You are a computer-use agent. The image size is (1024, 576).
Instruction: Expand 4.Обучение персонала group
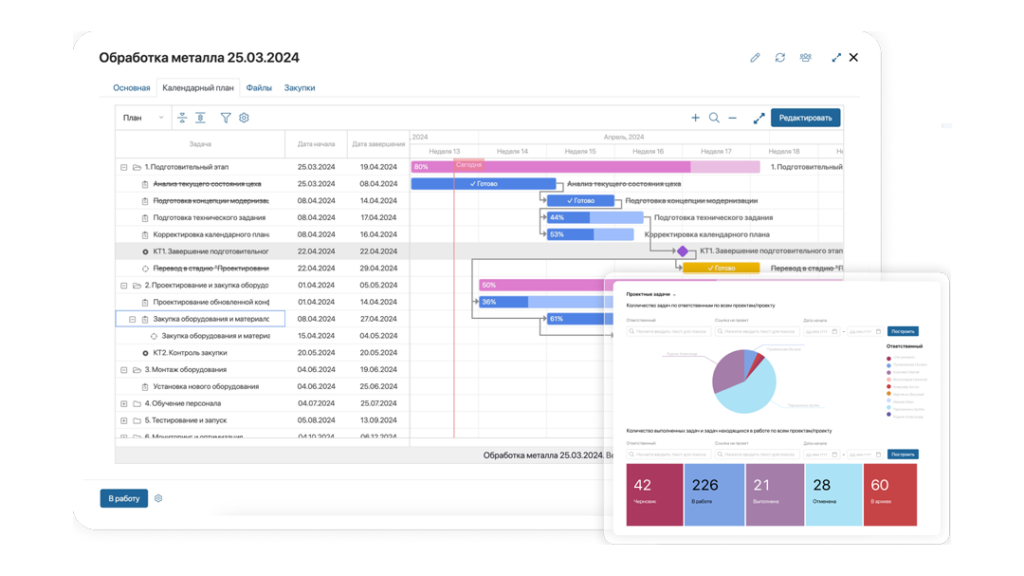[x=124, y=404]
